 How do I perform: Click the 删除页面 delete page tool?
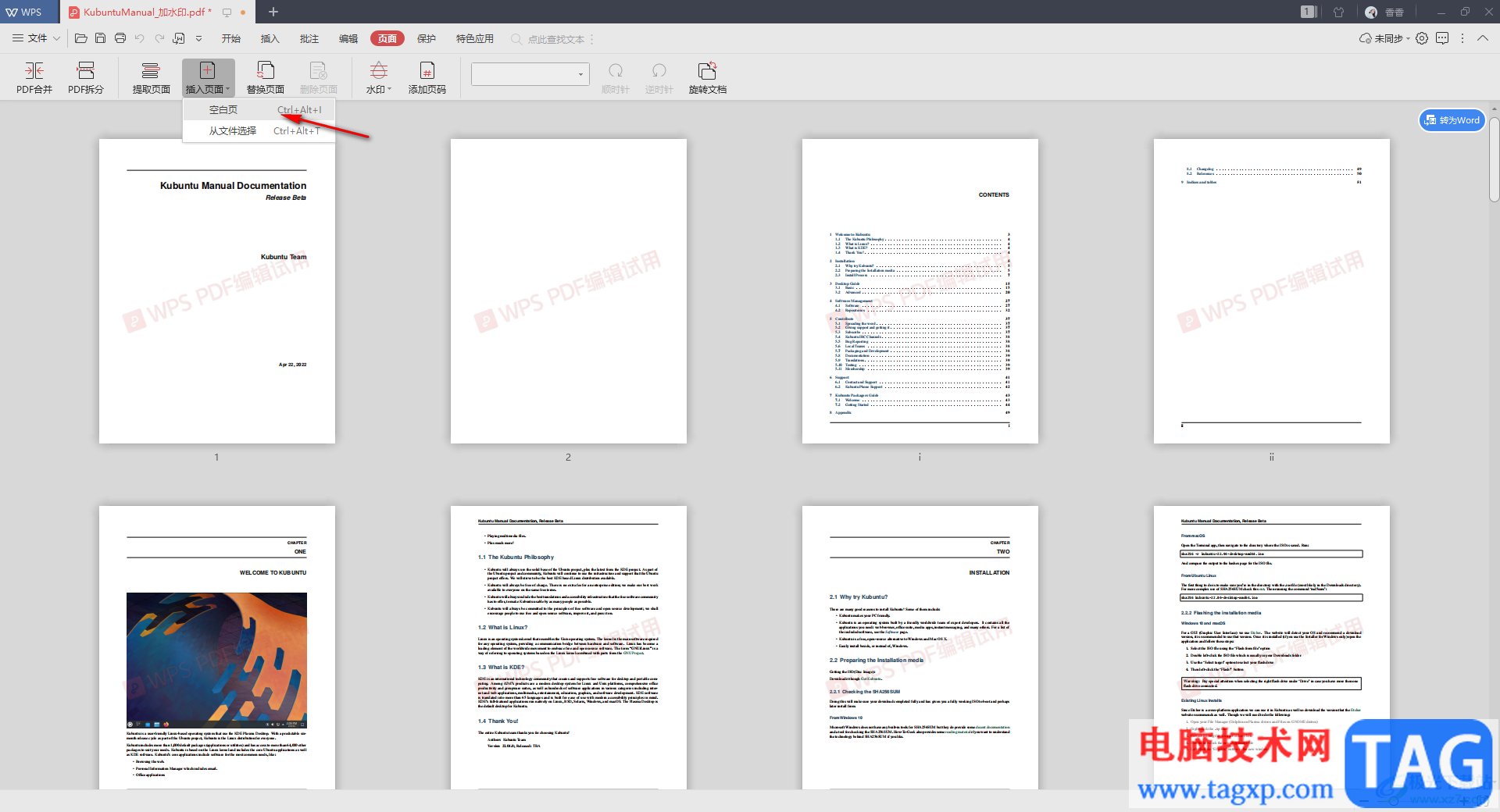point(319,78)
